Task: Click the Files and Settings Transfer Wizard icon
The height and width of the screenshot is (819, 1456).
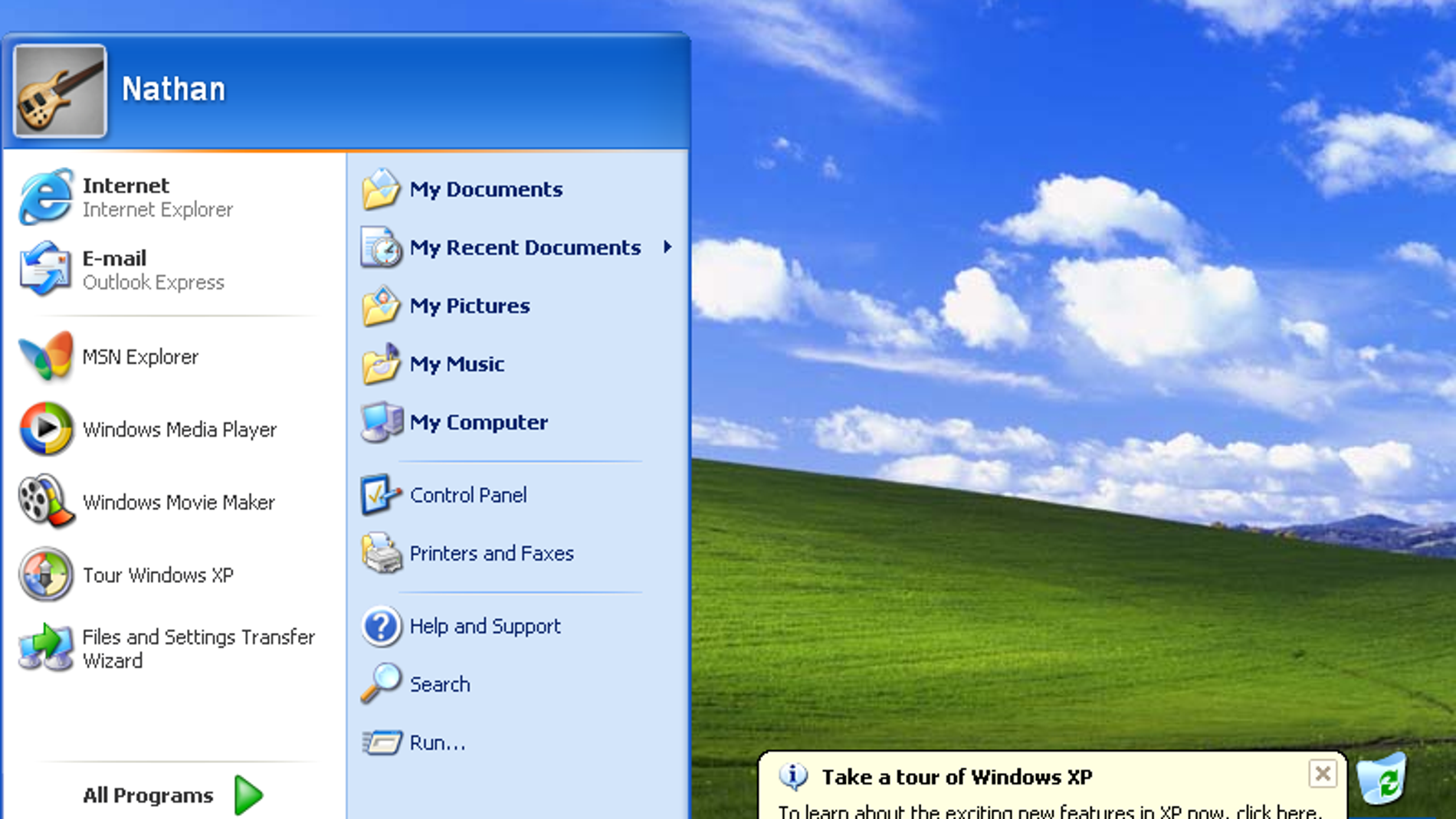Action: point(46,648)
